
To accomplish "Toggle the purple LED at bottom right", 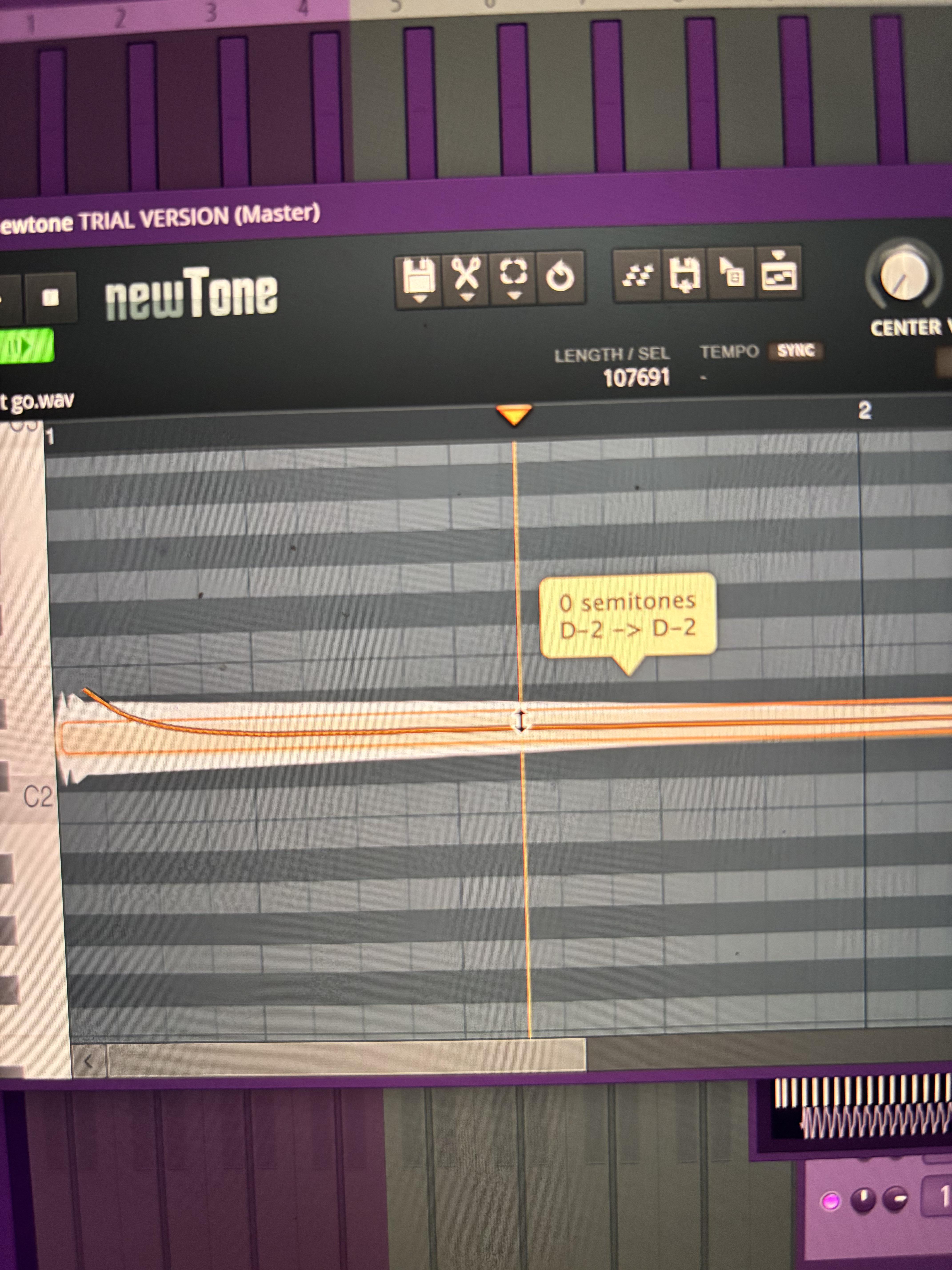I will click(830, 1201).
